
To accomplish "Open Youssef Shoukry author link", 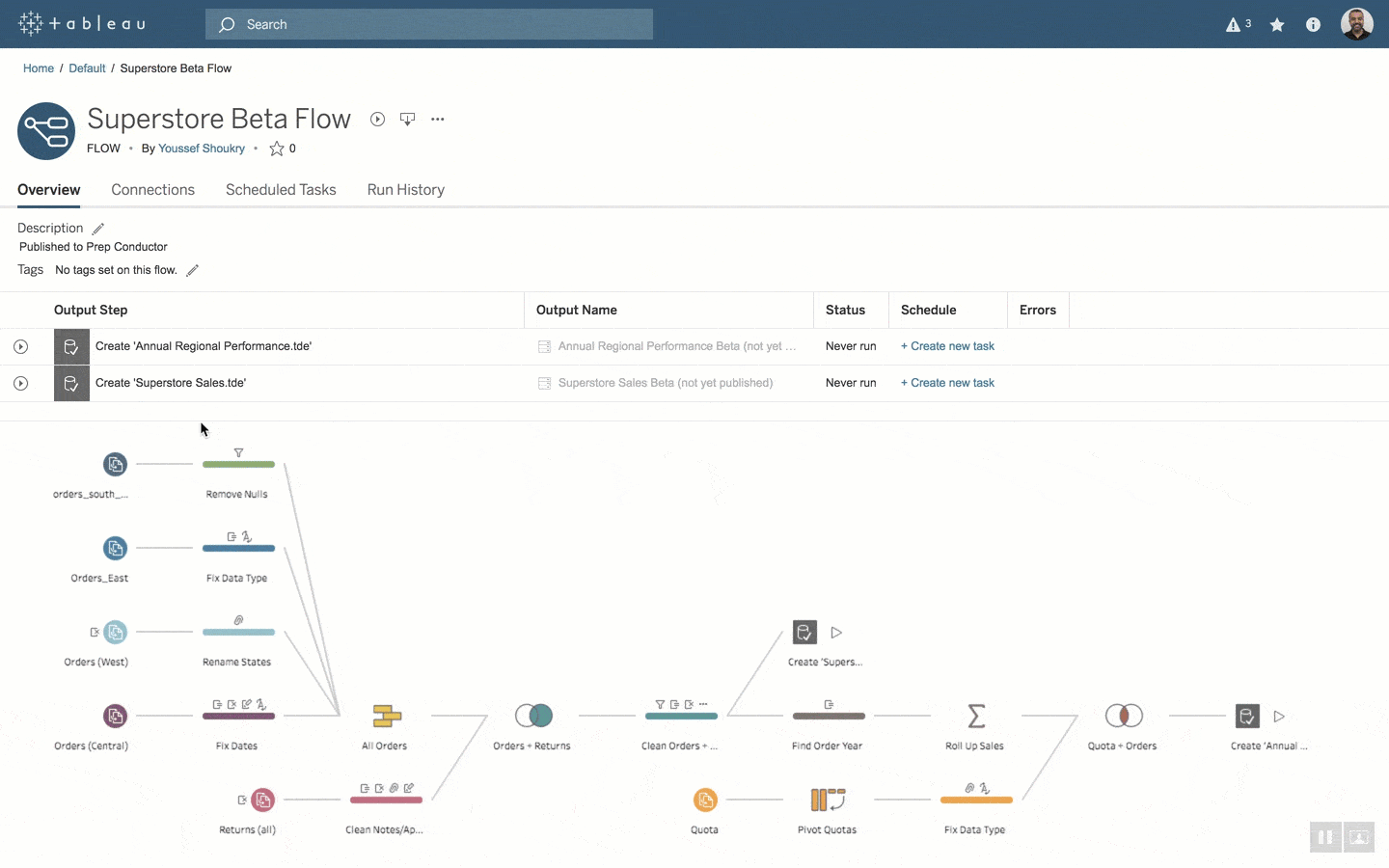I will 202,149.
